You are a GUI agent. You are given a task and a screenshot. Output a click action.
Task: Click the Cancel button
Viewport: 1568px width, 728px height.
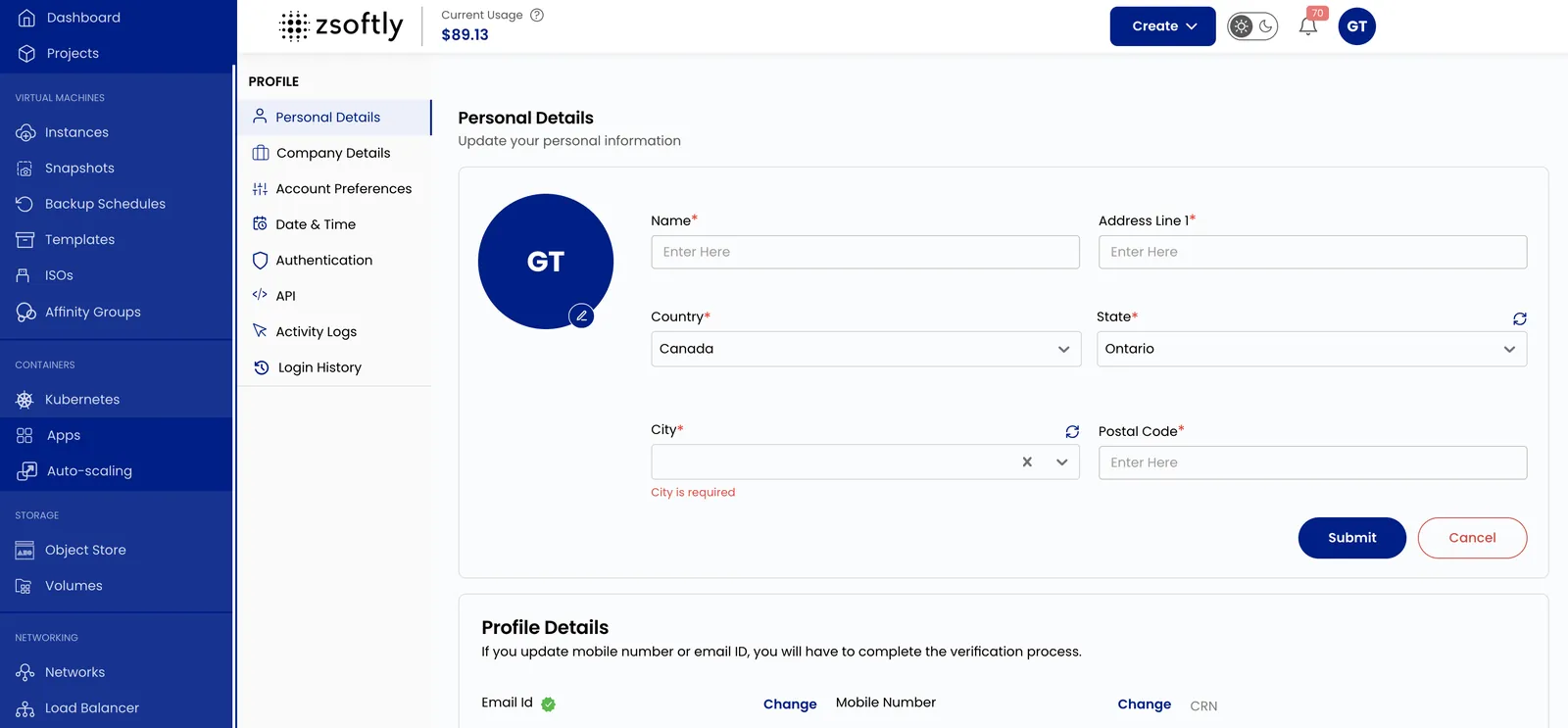click(1472, 538)
